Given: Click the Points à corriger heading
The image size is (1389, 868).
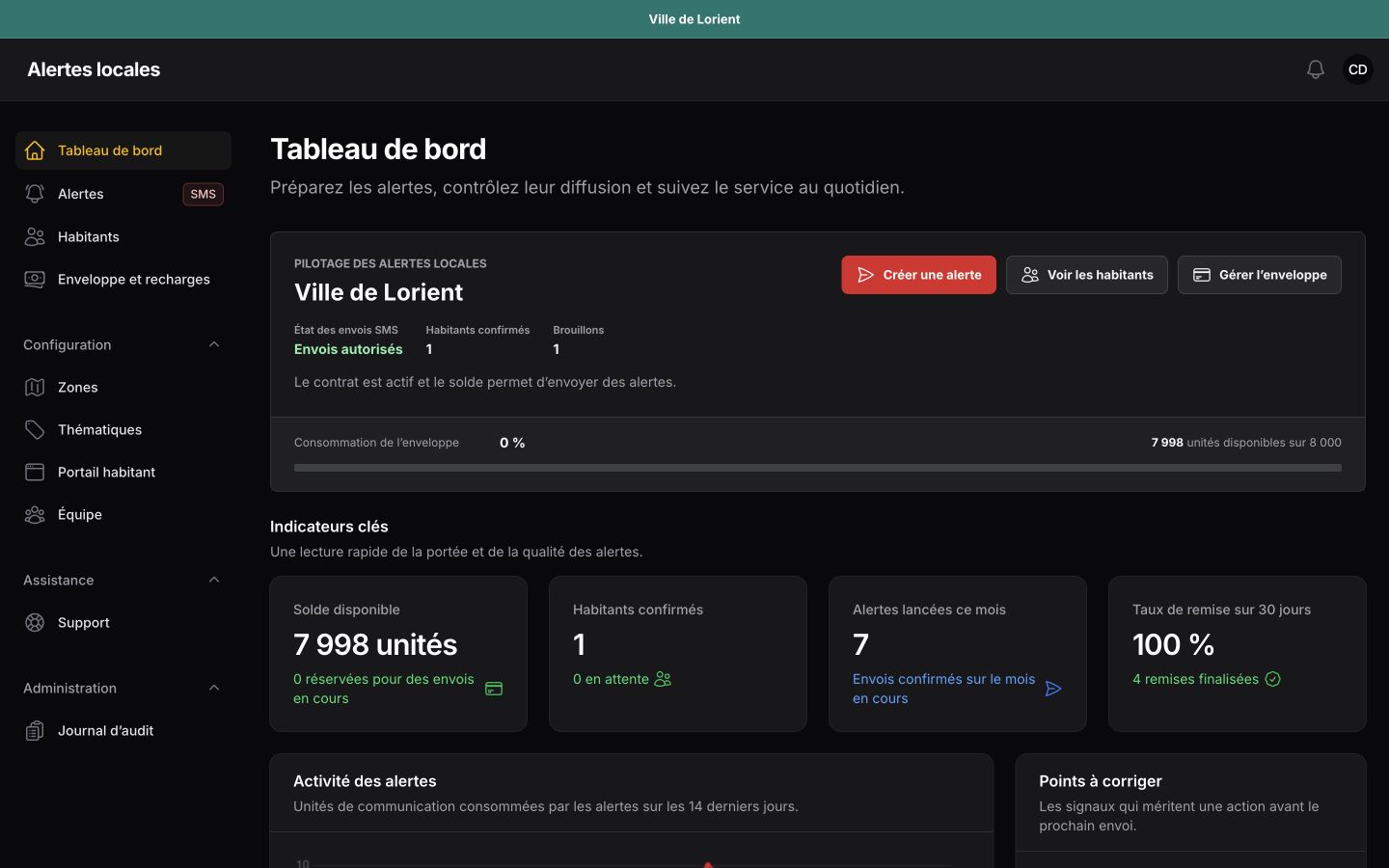Looking at the screenshot, I should click(1100, 781).
